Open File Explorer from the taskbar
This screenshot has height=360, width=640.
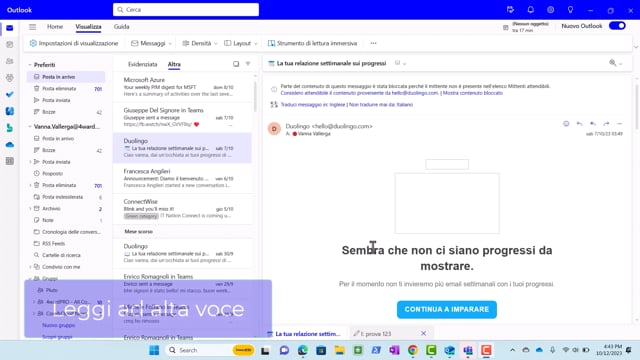339,350
